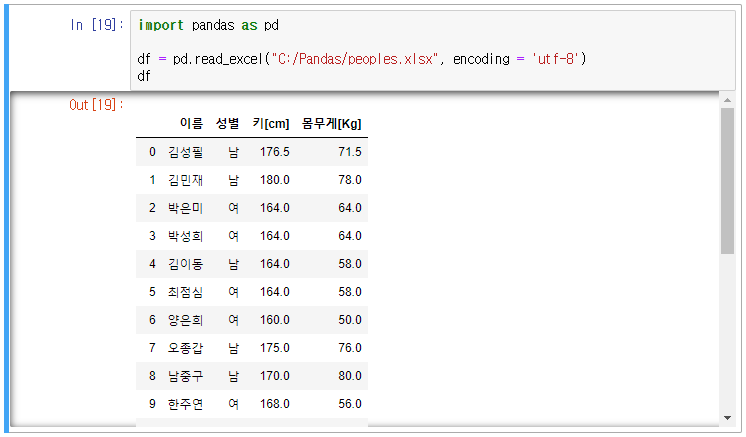Click the height value 170.0

coord(275,376)
